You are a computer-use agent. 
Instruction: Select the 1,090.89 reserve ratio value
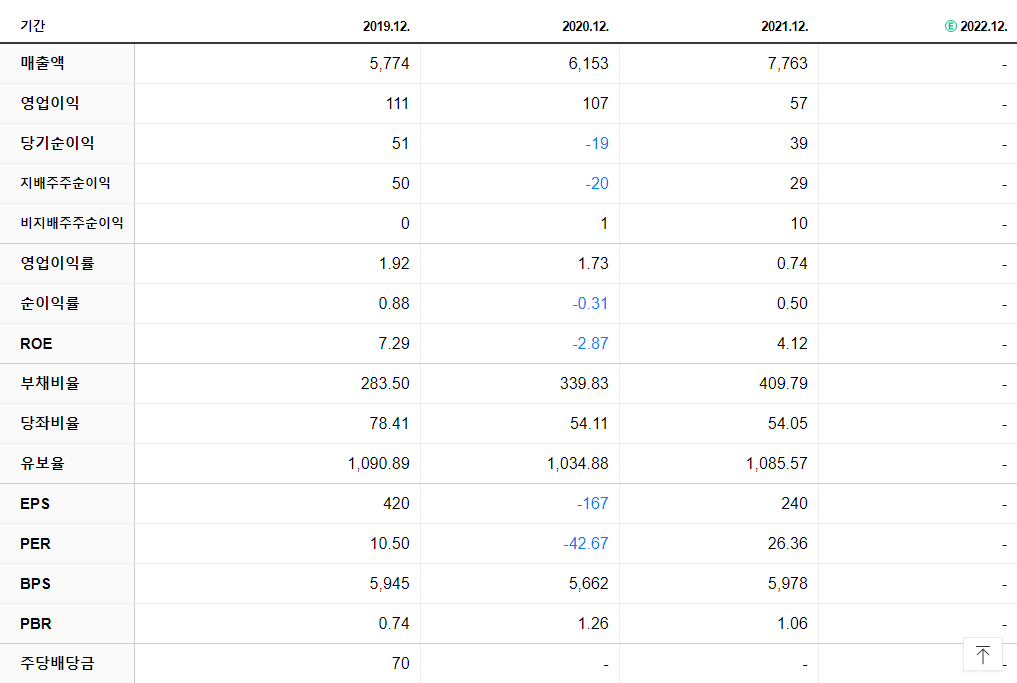(x=379, y=464)
